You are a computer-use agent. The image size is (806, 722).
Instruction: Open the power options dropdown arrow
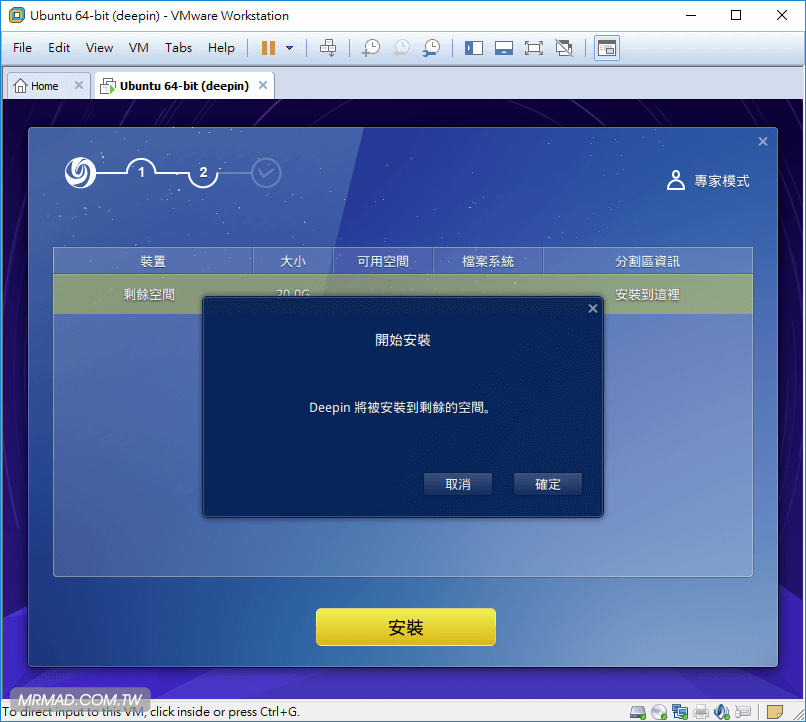pos(290,48)
